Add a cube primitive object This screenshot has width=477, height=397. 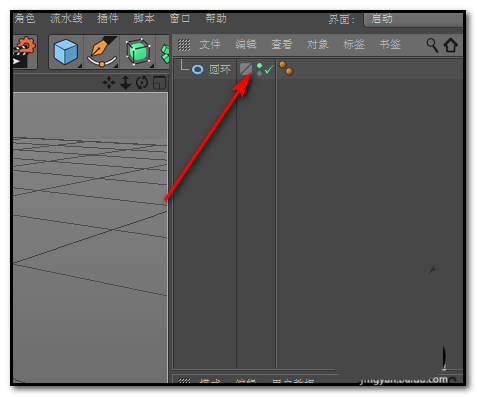tap(65, 52)
